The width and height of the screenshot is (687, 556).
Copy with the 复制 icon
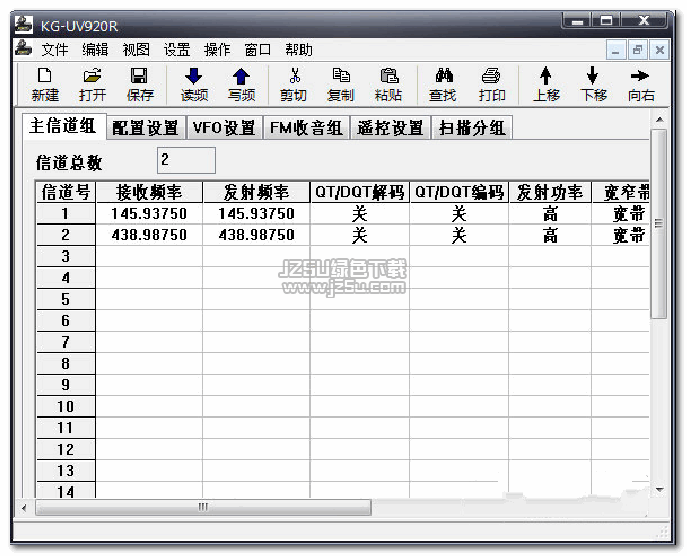coord(340,85)
